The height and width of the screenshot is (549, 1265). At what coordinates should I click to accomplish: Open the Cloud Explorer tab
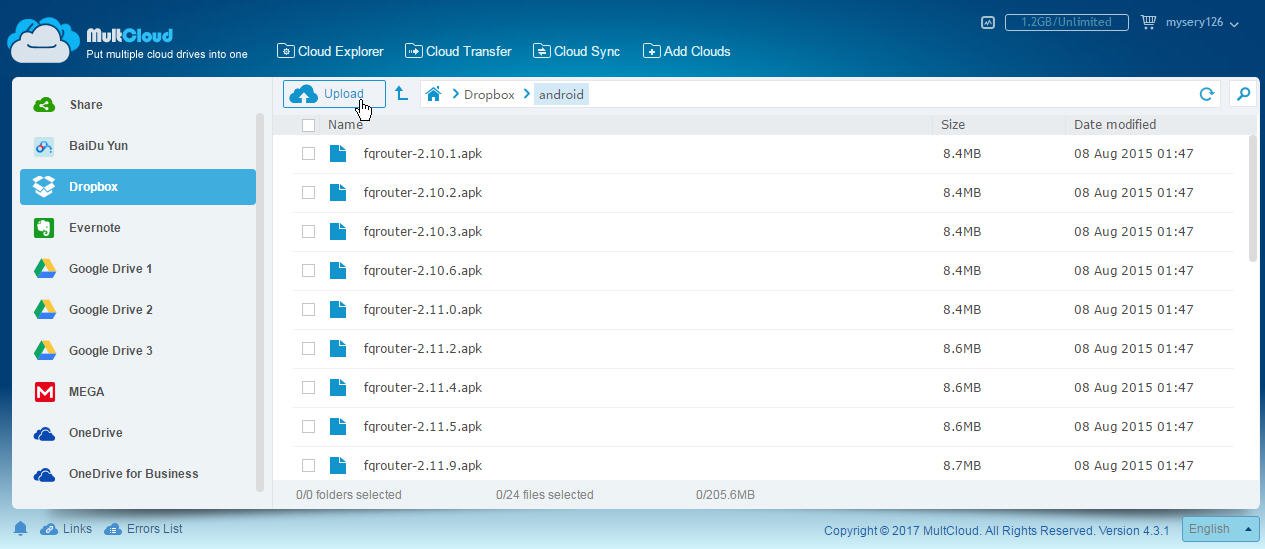click(x=330, y=51)
